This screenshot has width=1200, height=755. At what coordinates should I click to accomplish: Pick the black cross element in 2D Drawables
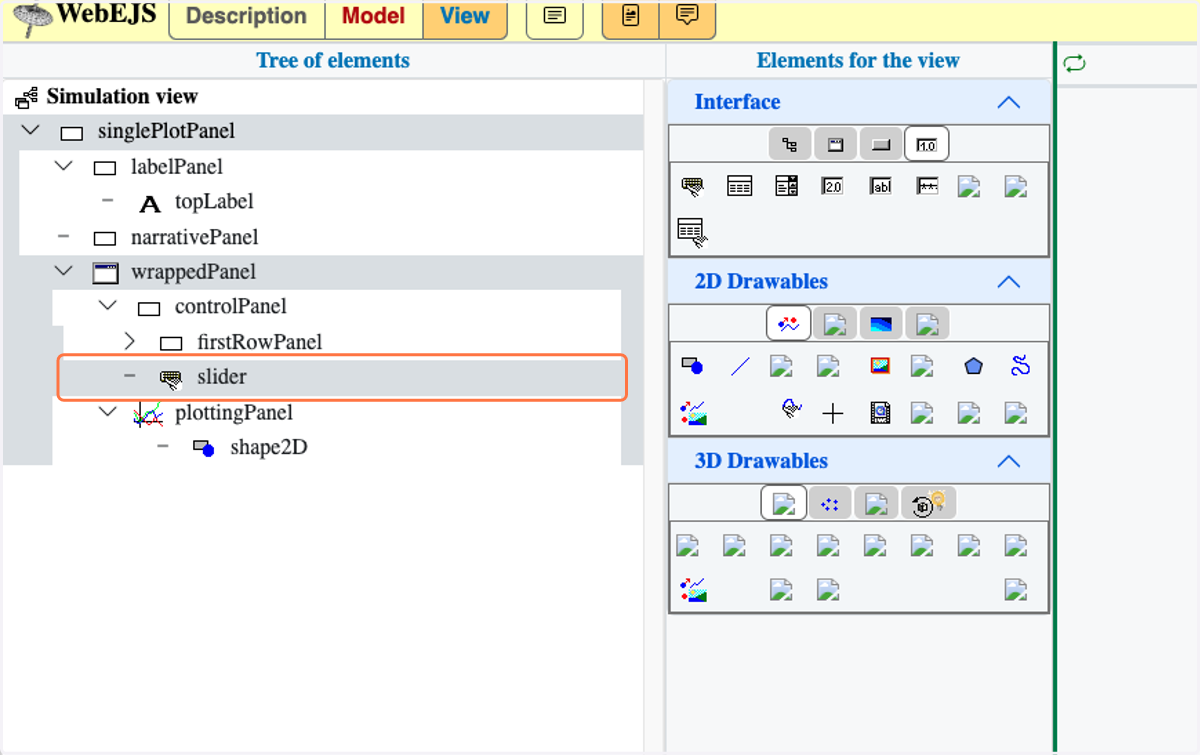pos(833,413)
